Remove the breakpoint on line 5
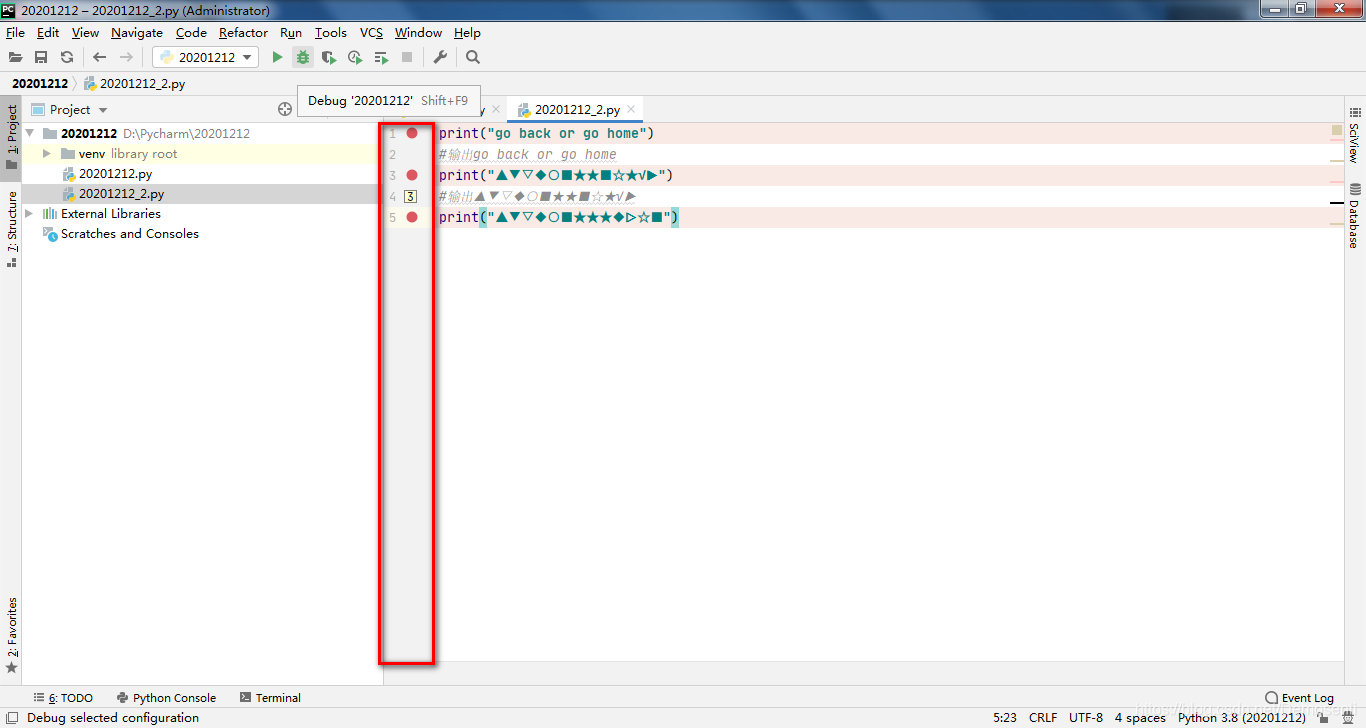Viewport: 1366px width, 728px height. (412, 217)
